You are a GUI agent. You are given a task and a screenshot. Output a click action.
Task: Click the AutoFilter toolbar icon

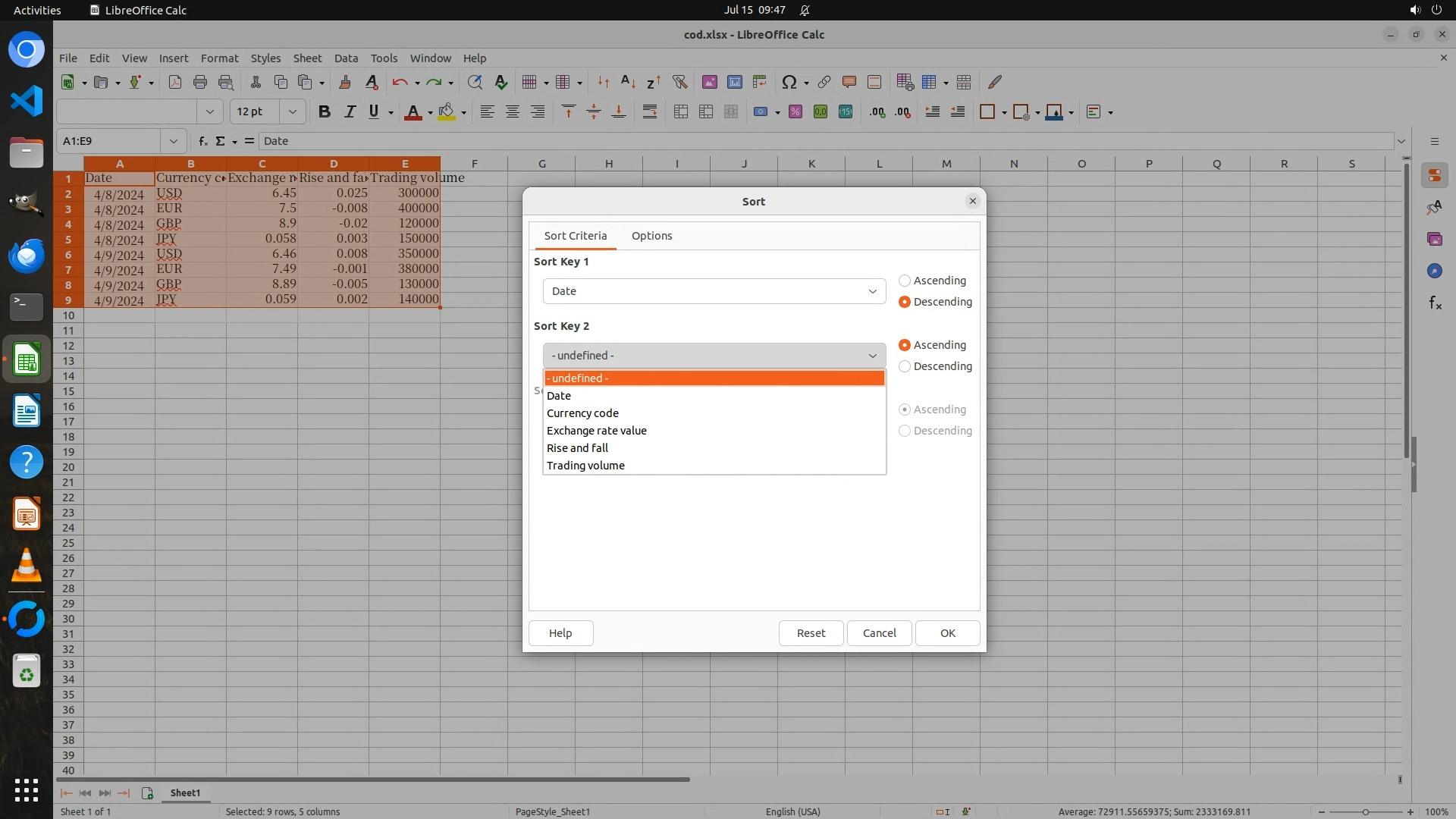[679, 82]
